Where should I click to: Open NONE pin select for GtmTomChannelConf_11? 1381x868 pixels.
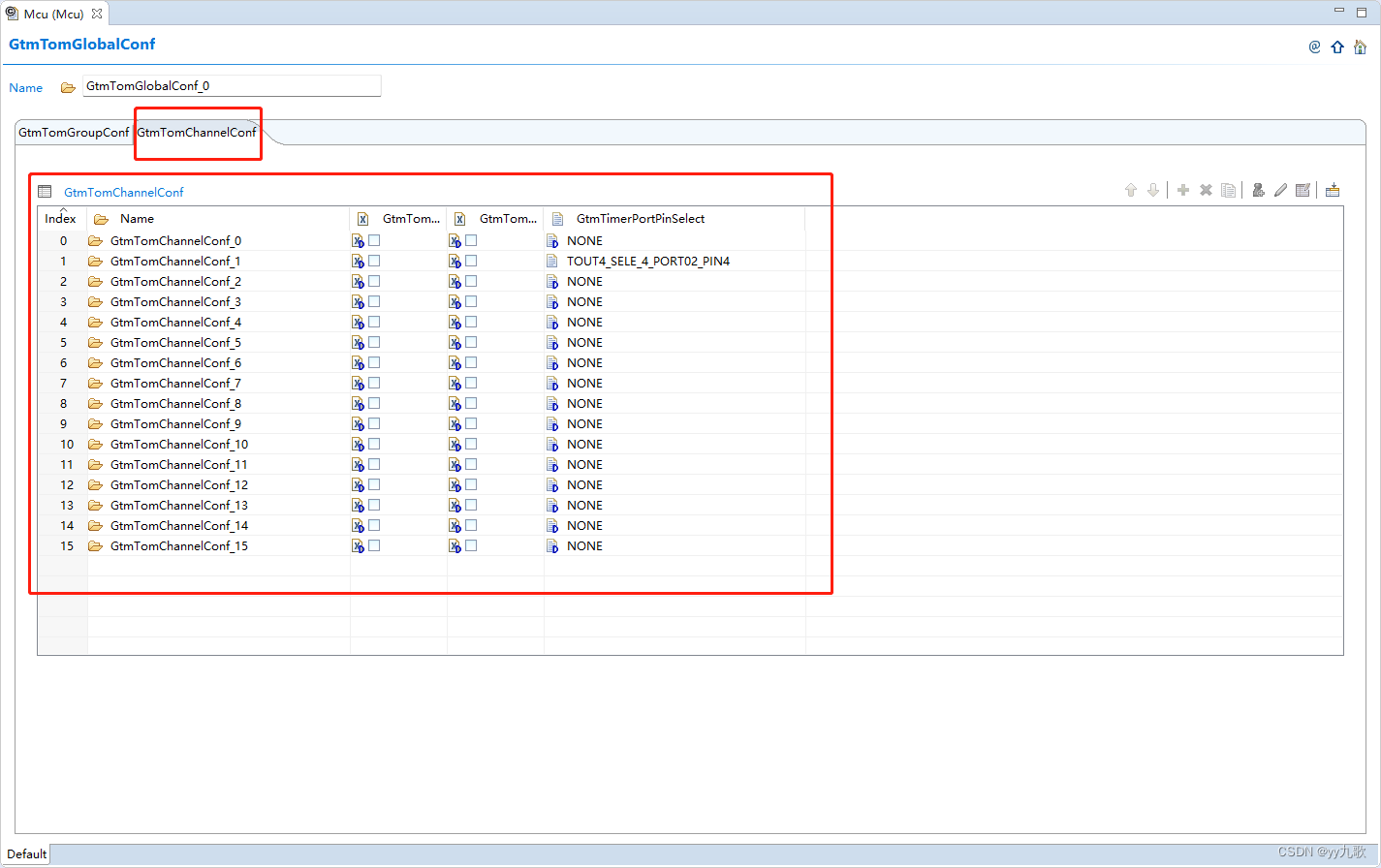point(584,464)
